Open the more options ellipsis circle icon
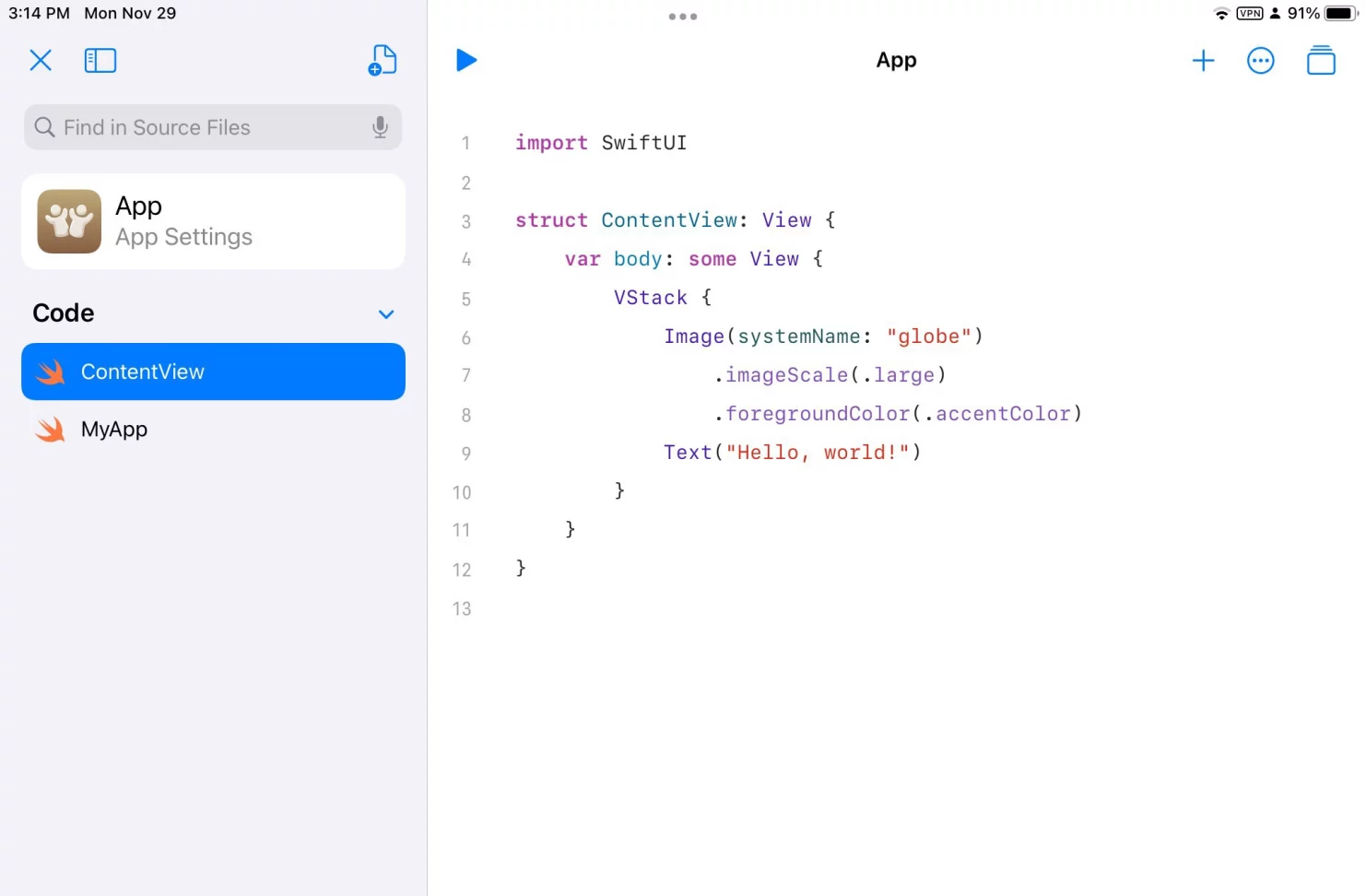Viewport: 1366px width, 896px height. [1260, 61]
